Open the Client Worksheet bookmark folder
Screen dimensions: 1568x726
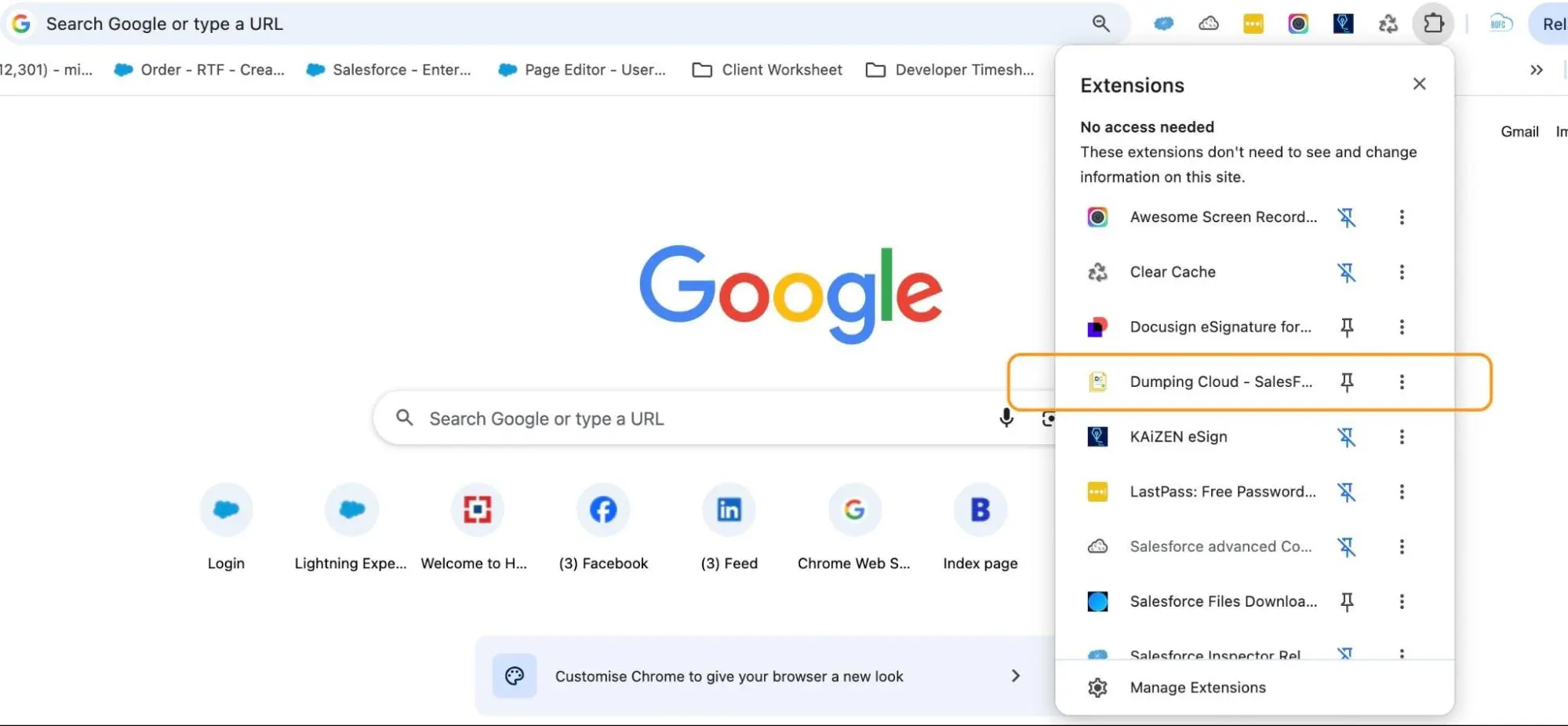point(768,70)
